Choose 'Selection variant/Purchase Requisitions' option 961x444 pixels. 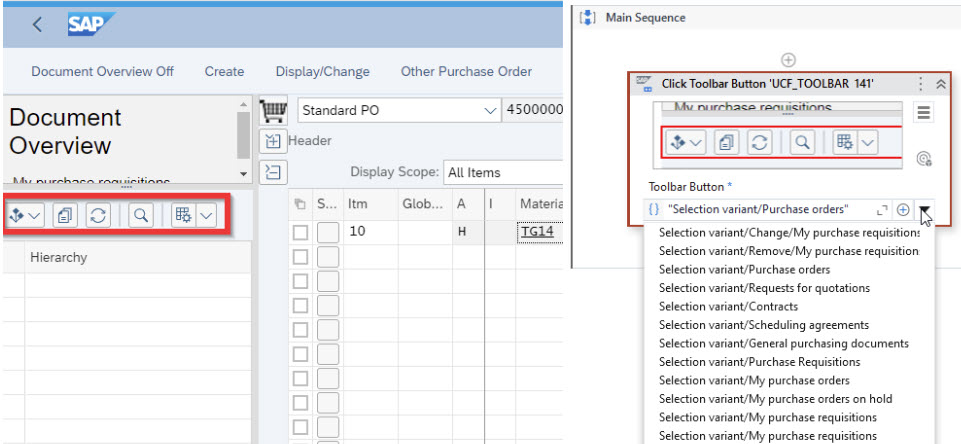[759, 361]
